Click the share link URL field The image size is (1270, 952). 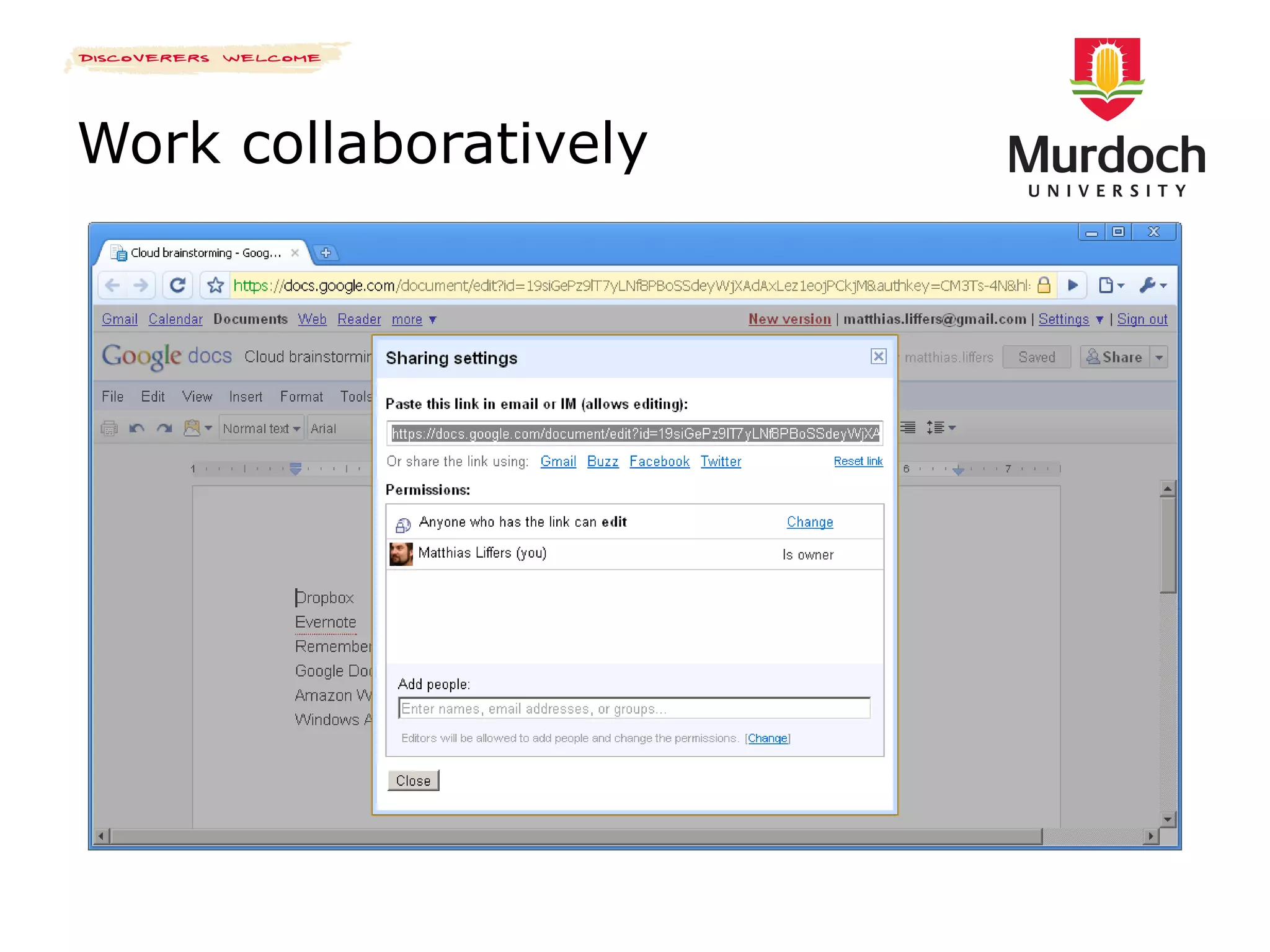pos(634,433)
